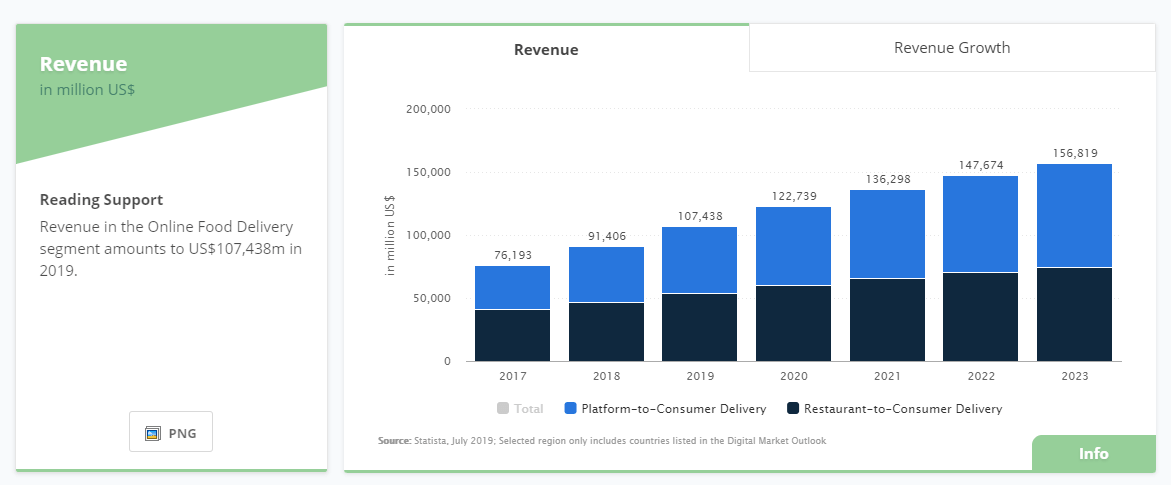
Task: Click the 147,674 value label
Action: [981, 164]
